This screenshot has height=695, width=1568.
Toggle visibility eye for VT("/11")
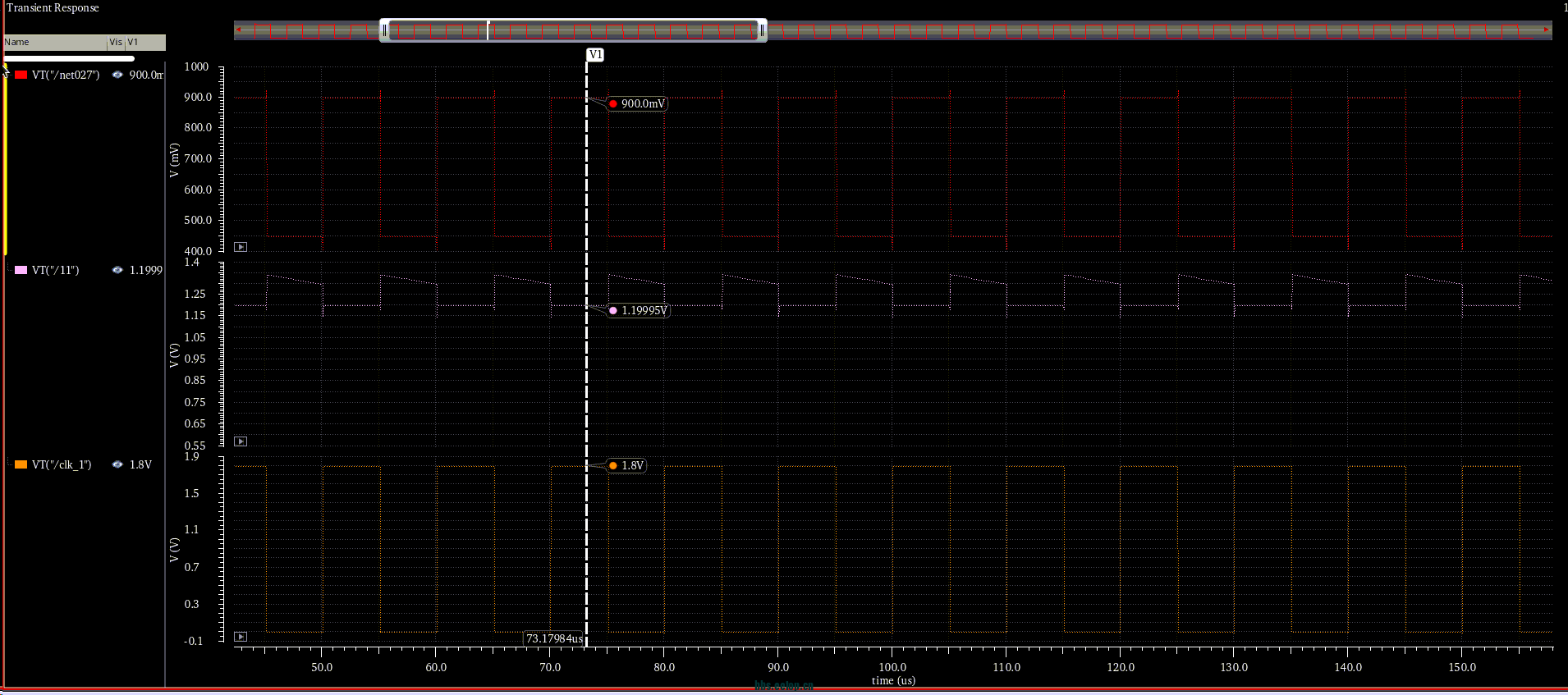click(x=117, y=270)
